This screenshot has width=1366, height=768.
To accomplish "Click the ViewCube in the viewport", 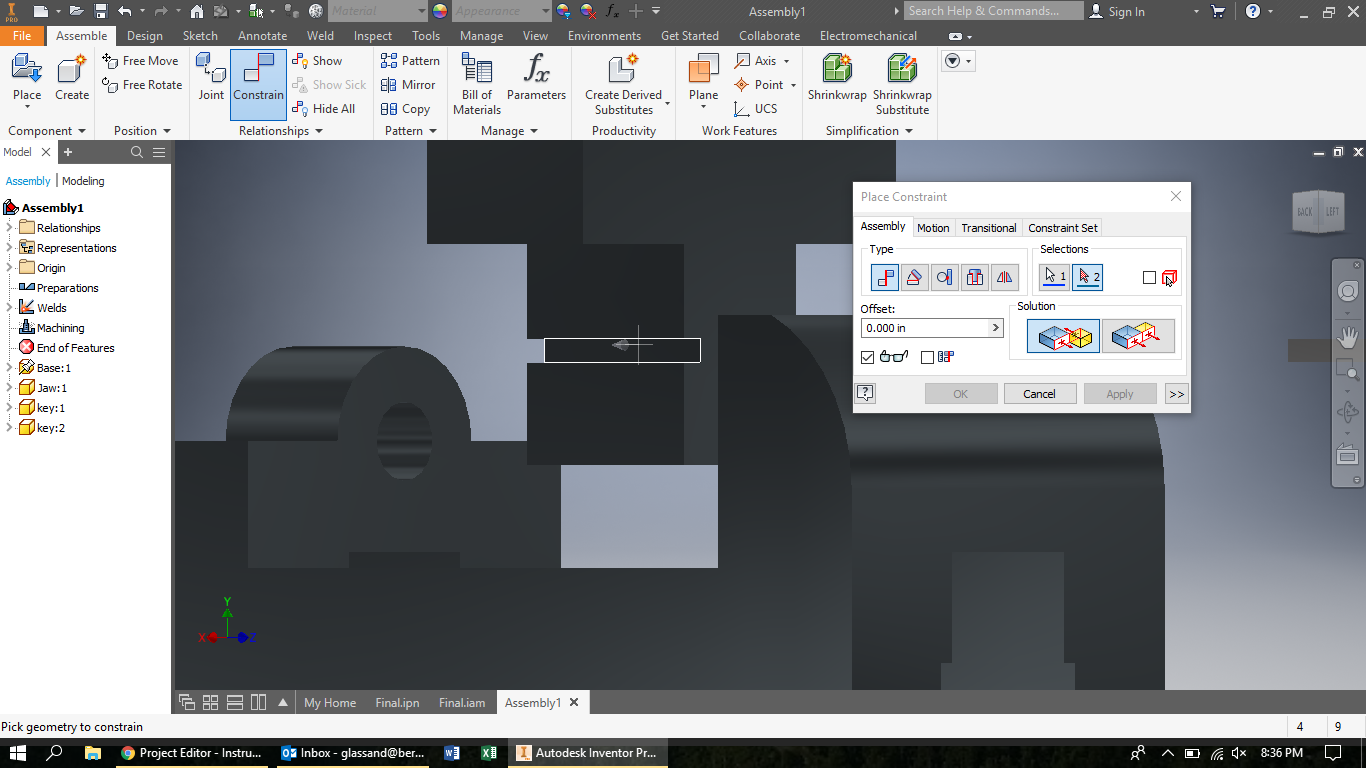I will [1318, 211].
